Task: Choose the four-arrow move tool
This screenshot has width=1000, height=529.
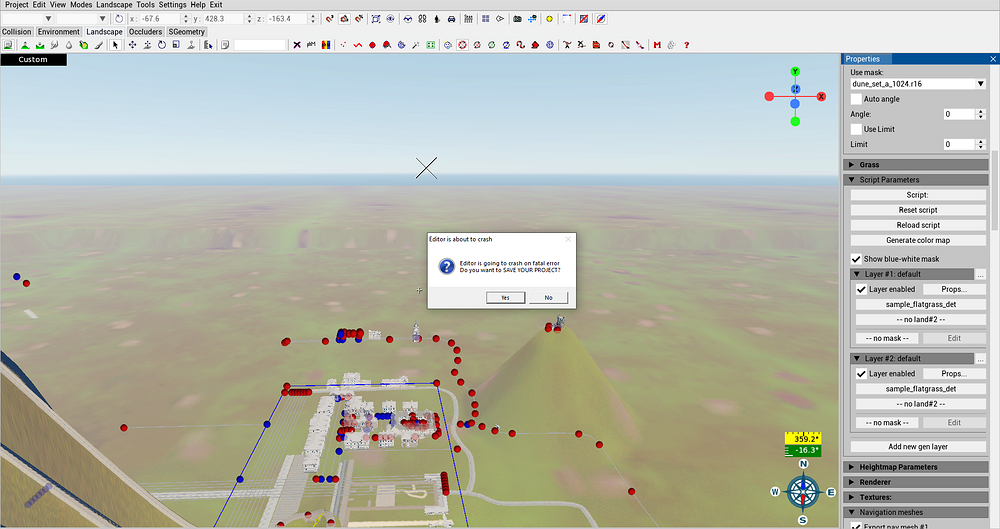Action: (132, 45)
